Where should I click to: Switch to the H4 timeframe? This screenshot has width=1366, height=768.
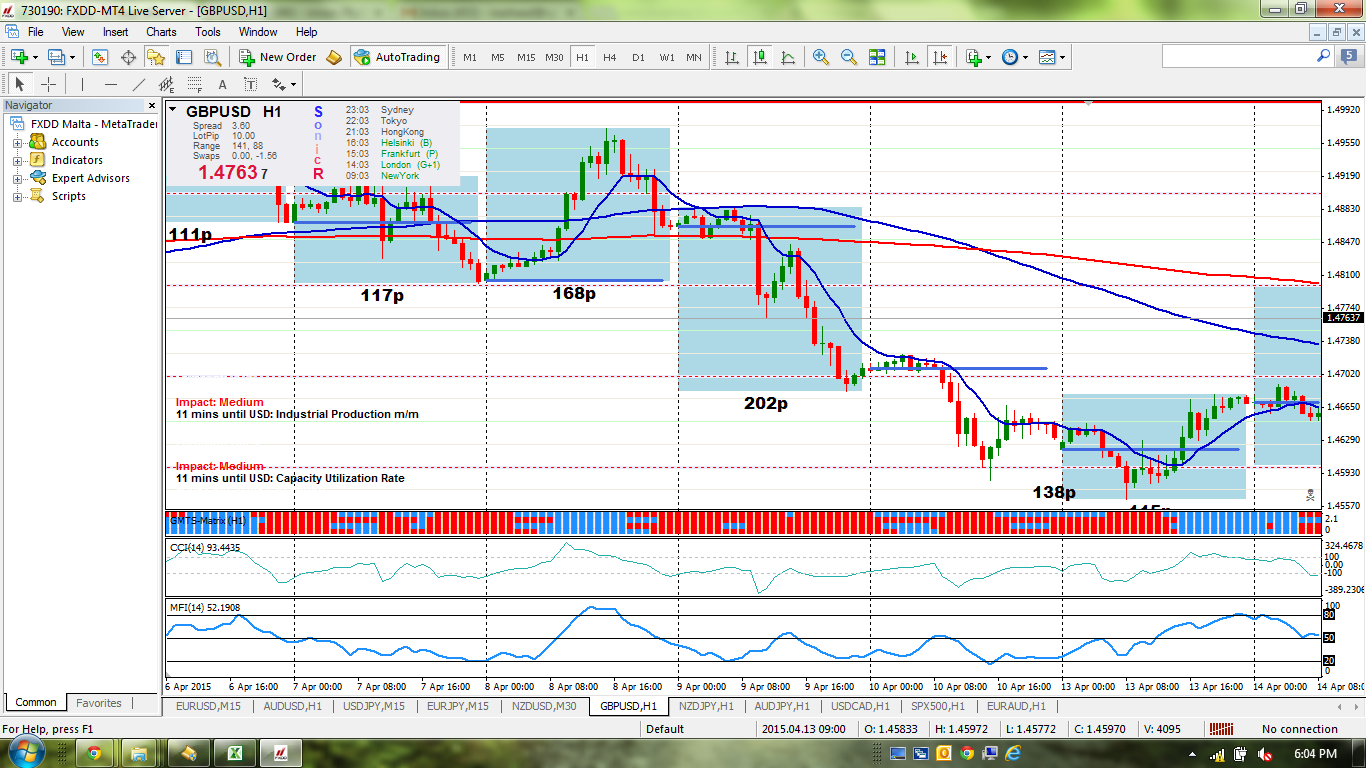(610, 57)
